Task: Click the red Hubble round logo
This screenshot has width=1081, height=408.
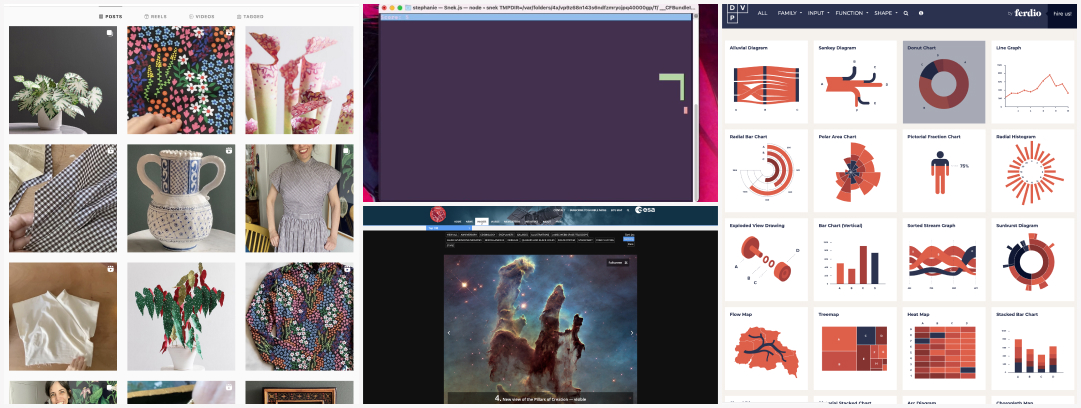Action: (x=437, y=214)
